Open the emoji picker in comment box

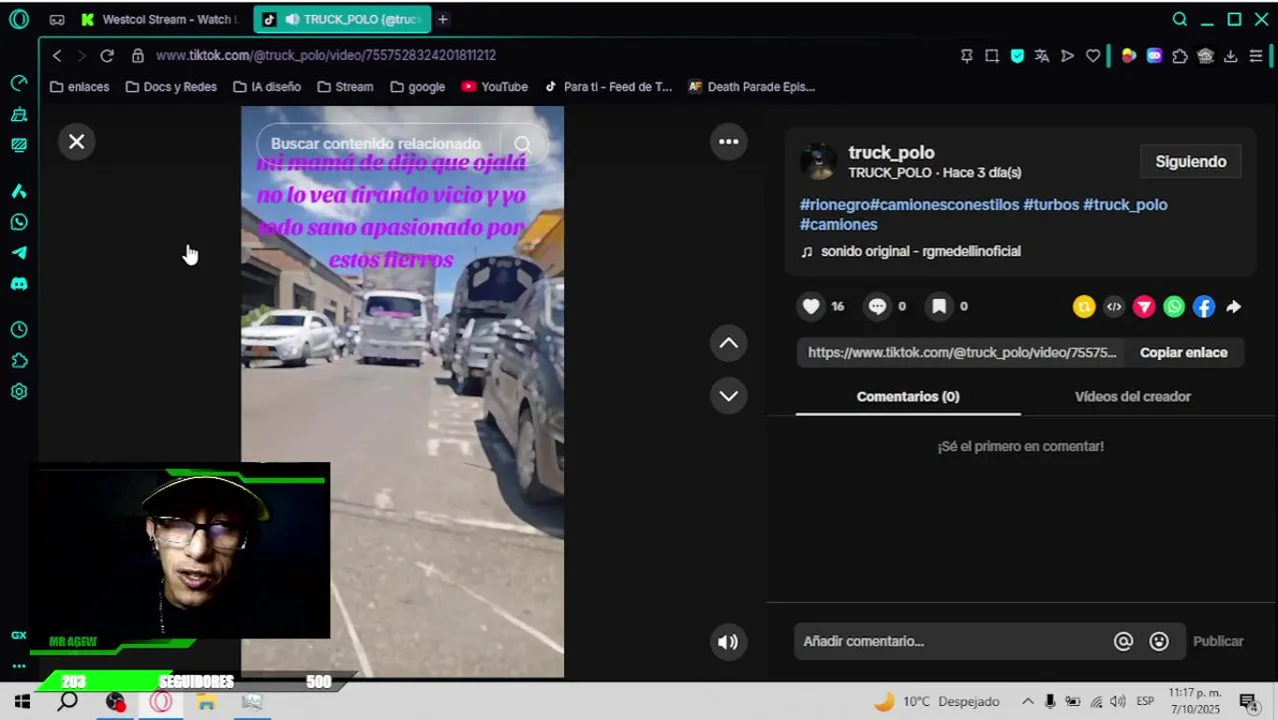click(1159, 641)
